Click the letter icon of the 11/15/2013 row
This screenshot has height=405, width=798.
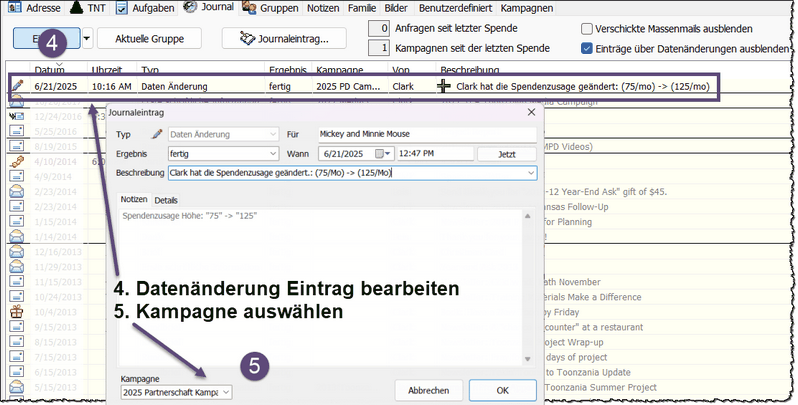point(17,282)
